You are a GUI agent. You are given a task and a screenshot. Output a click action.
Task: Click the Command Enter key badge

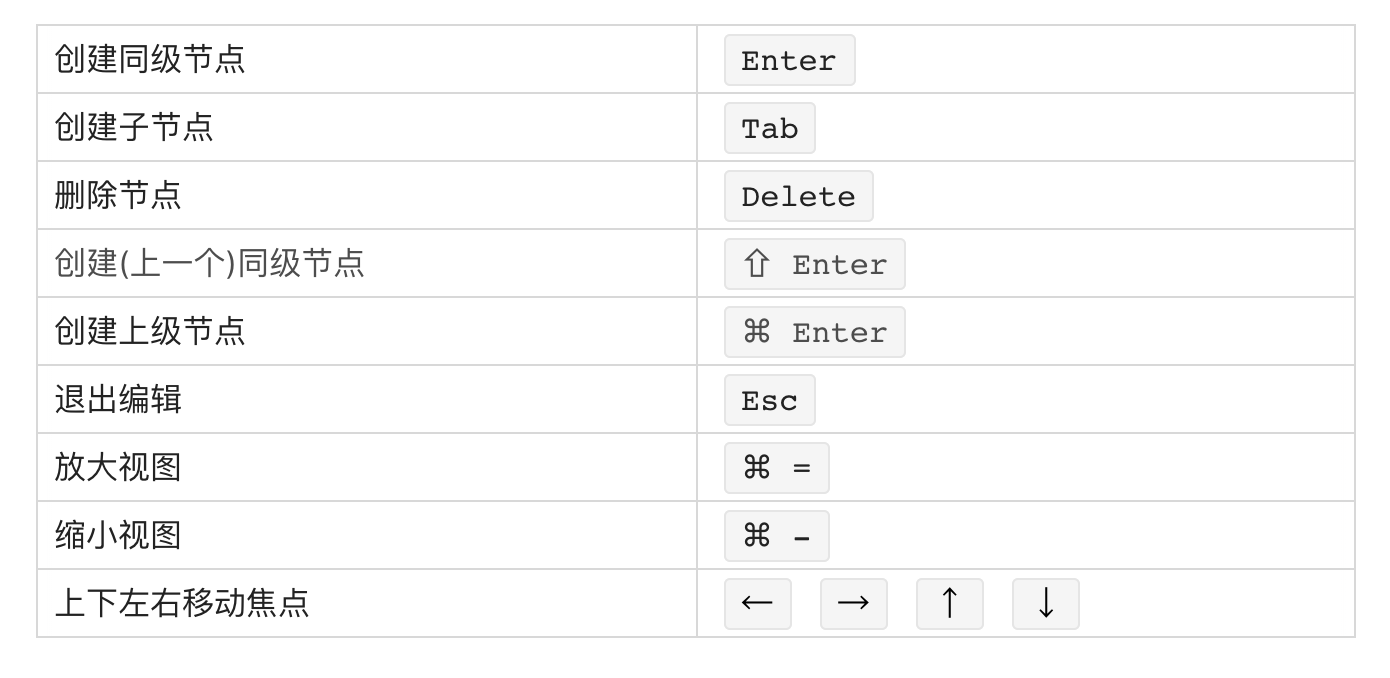(x=815, y=332)
